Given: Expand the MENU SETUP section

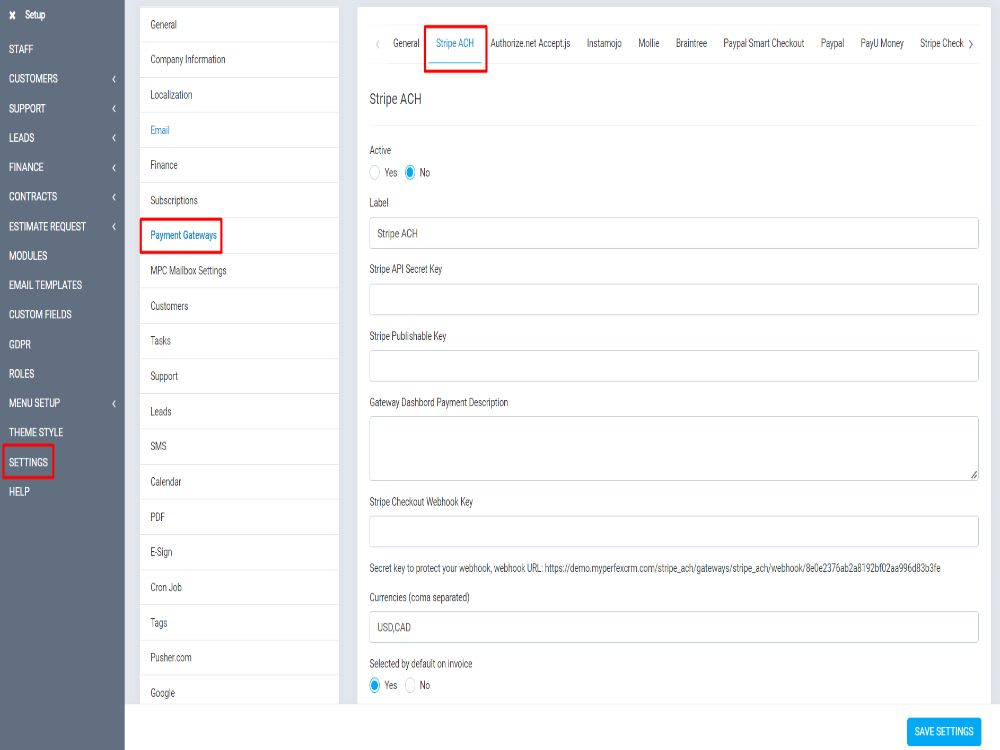Looking at the screenshot, I should point(33,402).
